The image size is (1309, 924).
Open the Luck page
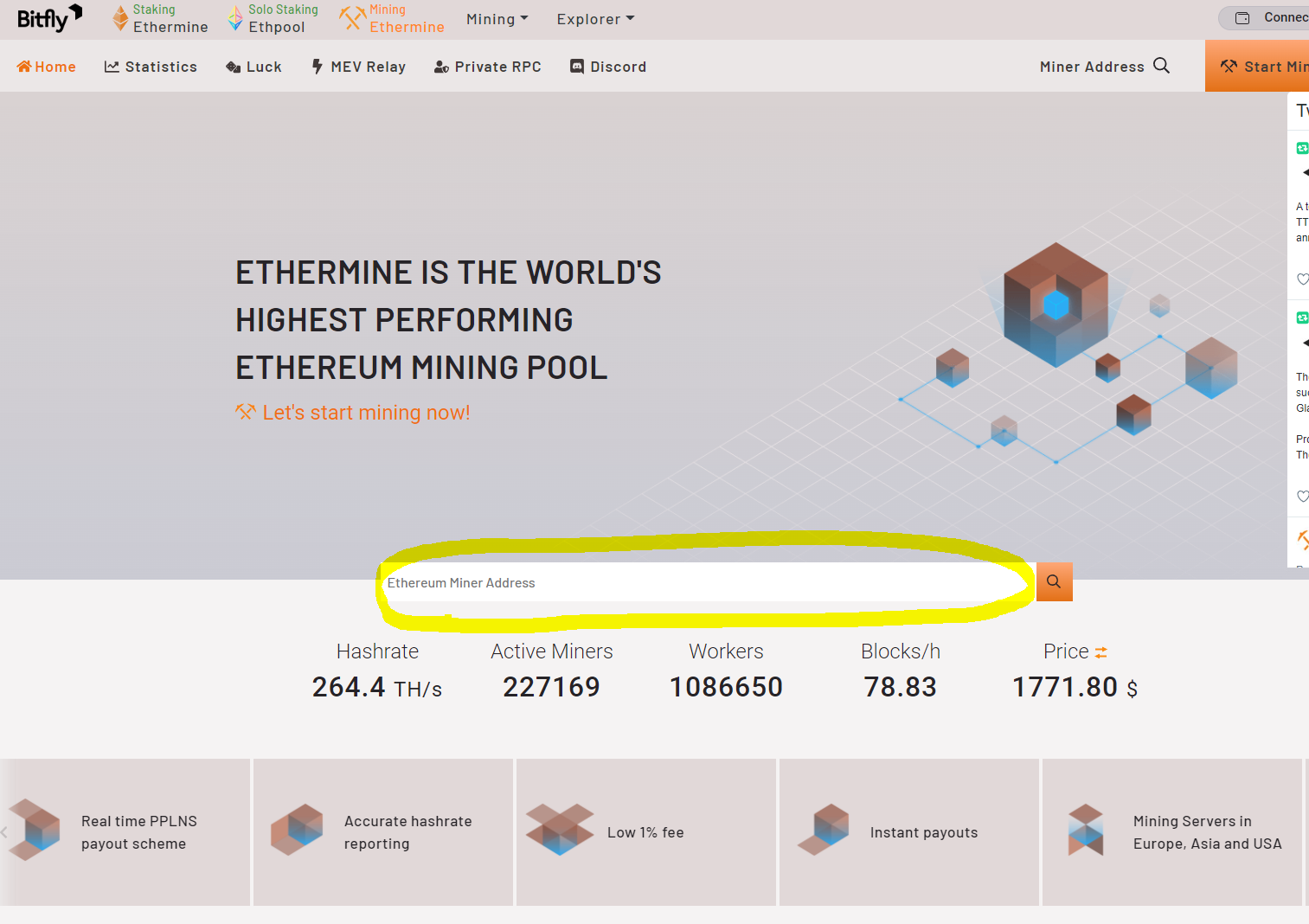pyautogui.click(x=253, y=67)
